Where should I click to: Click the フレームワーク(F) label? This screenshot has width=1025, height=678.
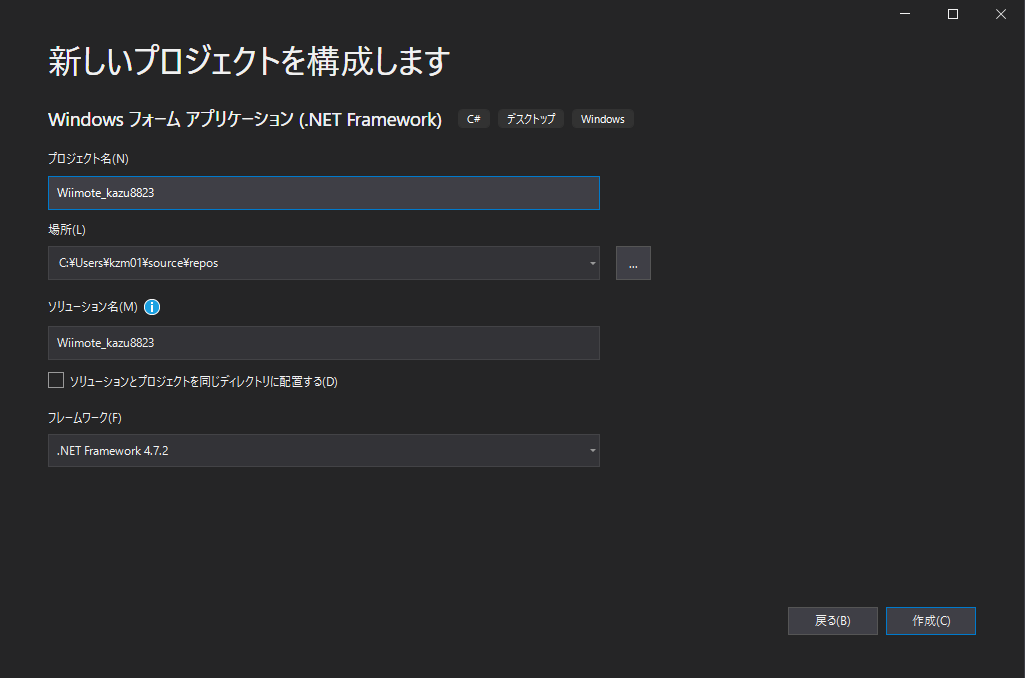point(88,413)
